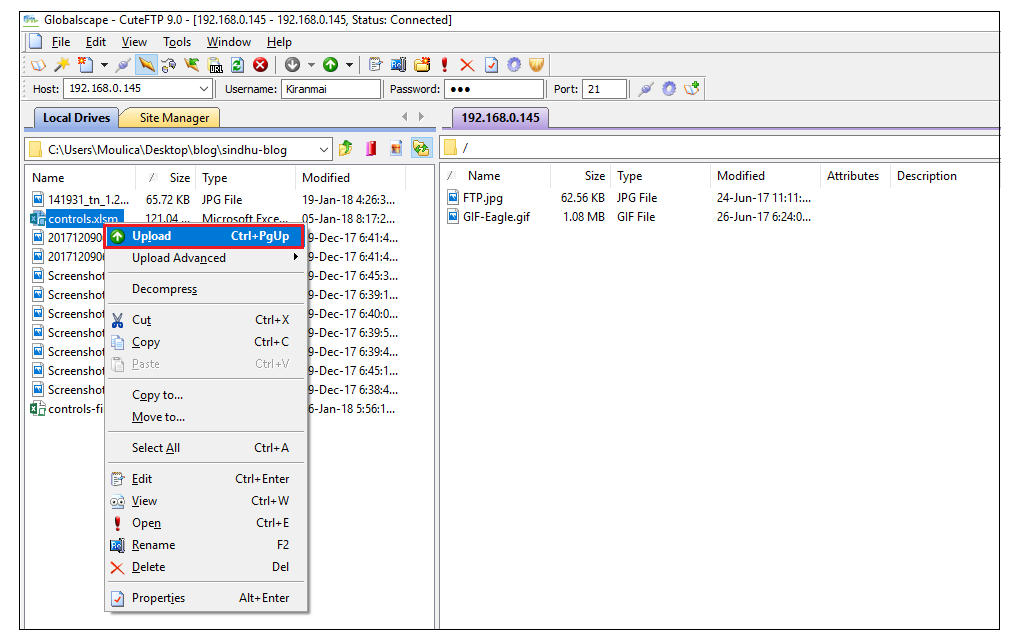The image size is (1018, 644).
Task: Choose Rename in the context menu
Action: pyautogui.click(x=205, y=545)
